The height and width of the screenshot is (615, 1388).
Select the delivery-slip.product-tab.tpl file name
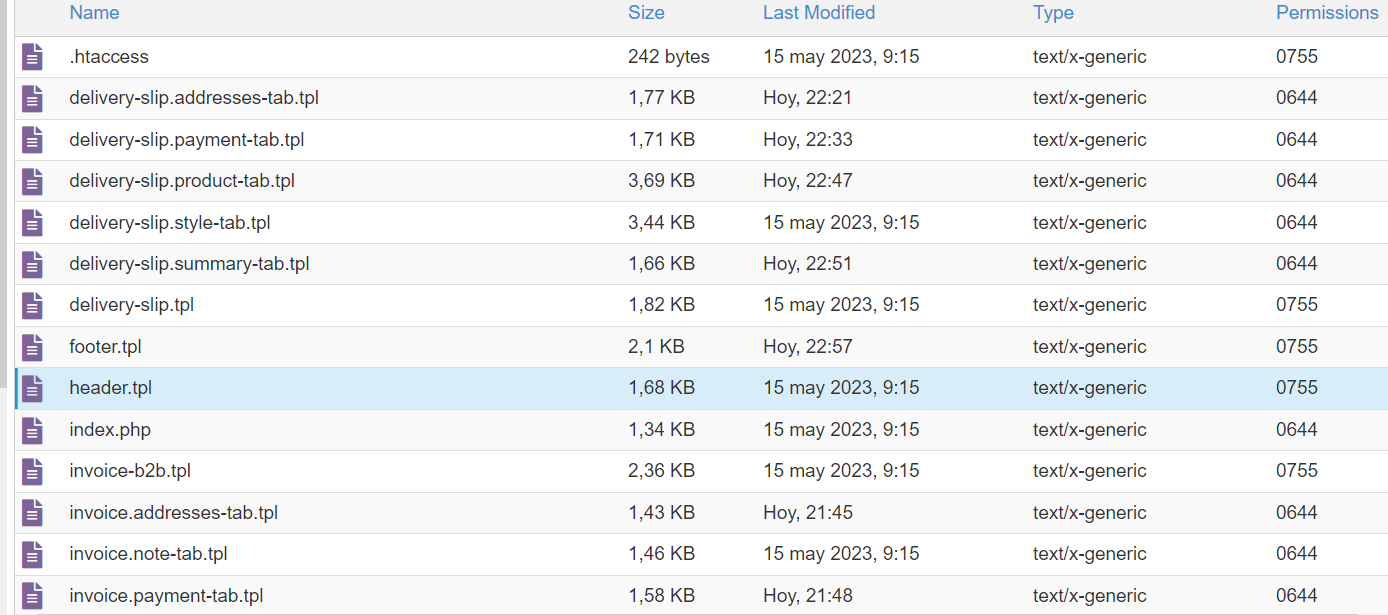(x=182, y=181)
